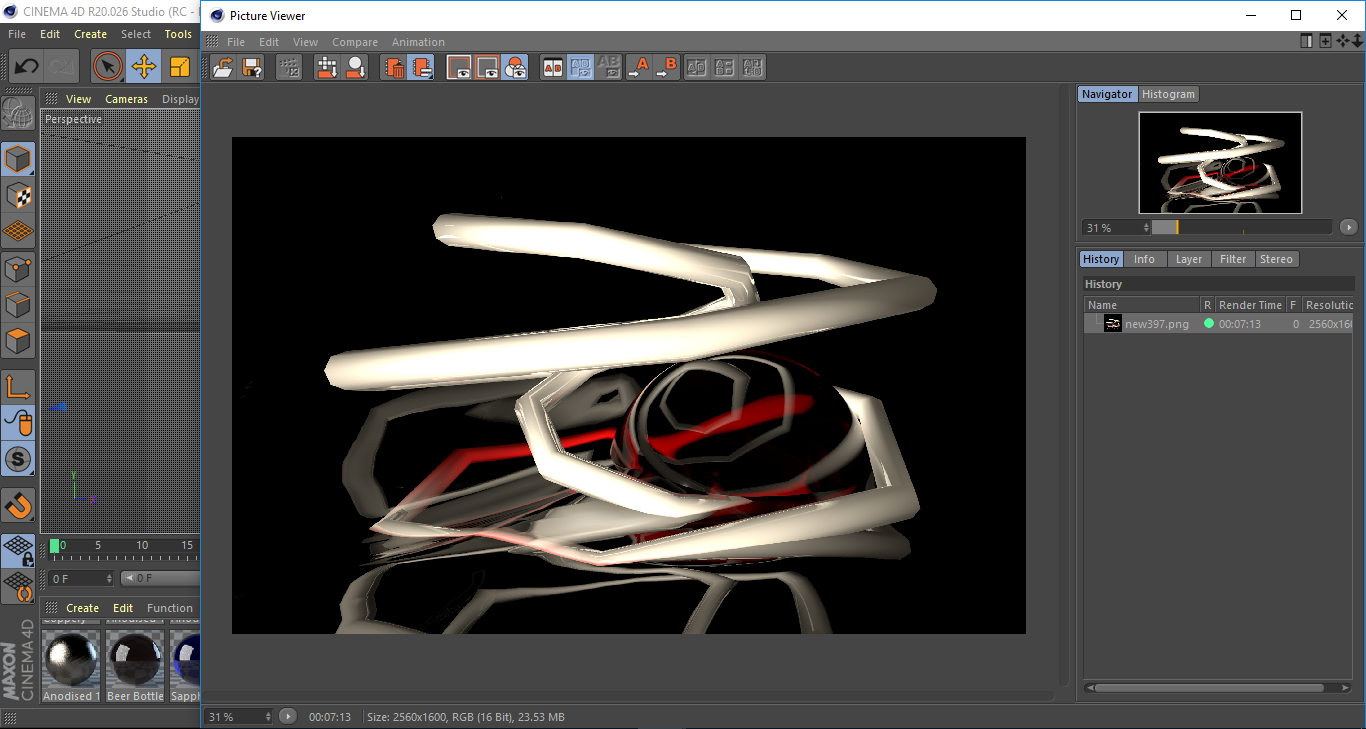Click the Workplane grid icon in Cinema 4D
The width and height of the screenshot is (1366, 729).
(x=18, y=231)
